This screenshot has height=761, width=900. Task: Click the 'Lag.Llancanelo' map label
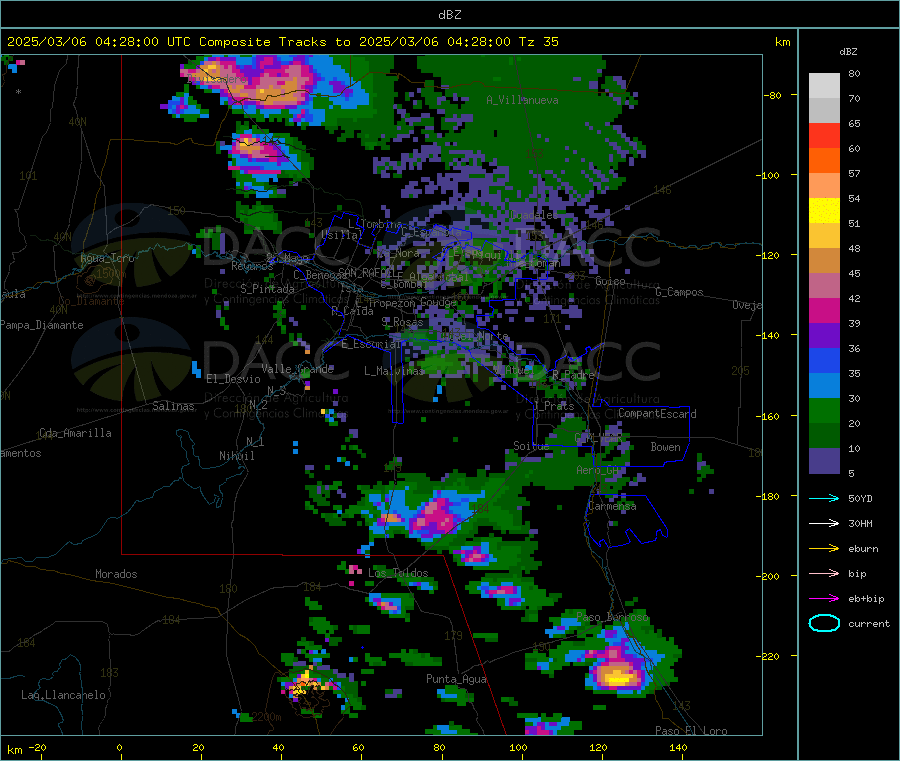(63, 695)
